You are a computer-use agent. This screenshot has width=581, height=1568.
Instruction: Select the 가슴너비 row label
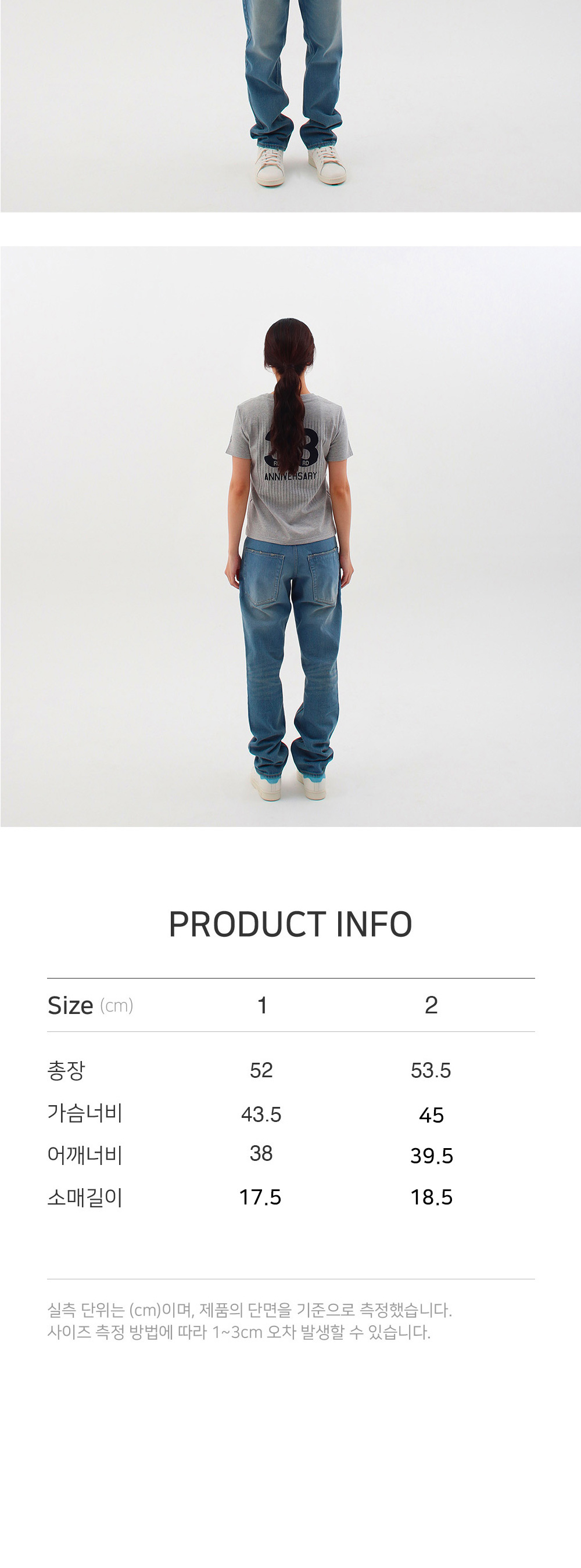tap(85, 1113)
